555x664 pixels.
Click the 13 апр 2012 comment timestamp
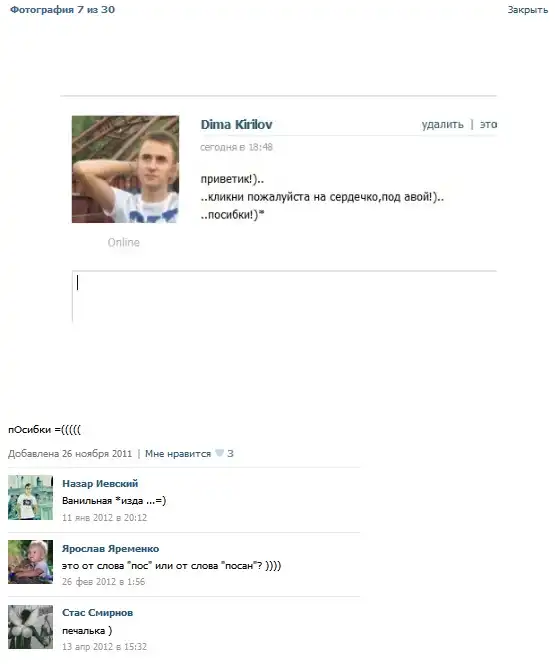pyautogui.click(x=105, y=647)
